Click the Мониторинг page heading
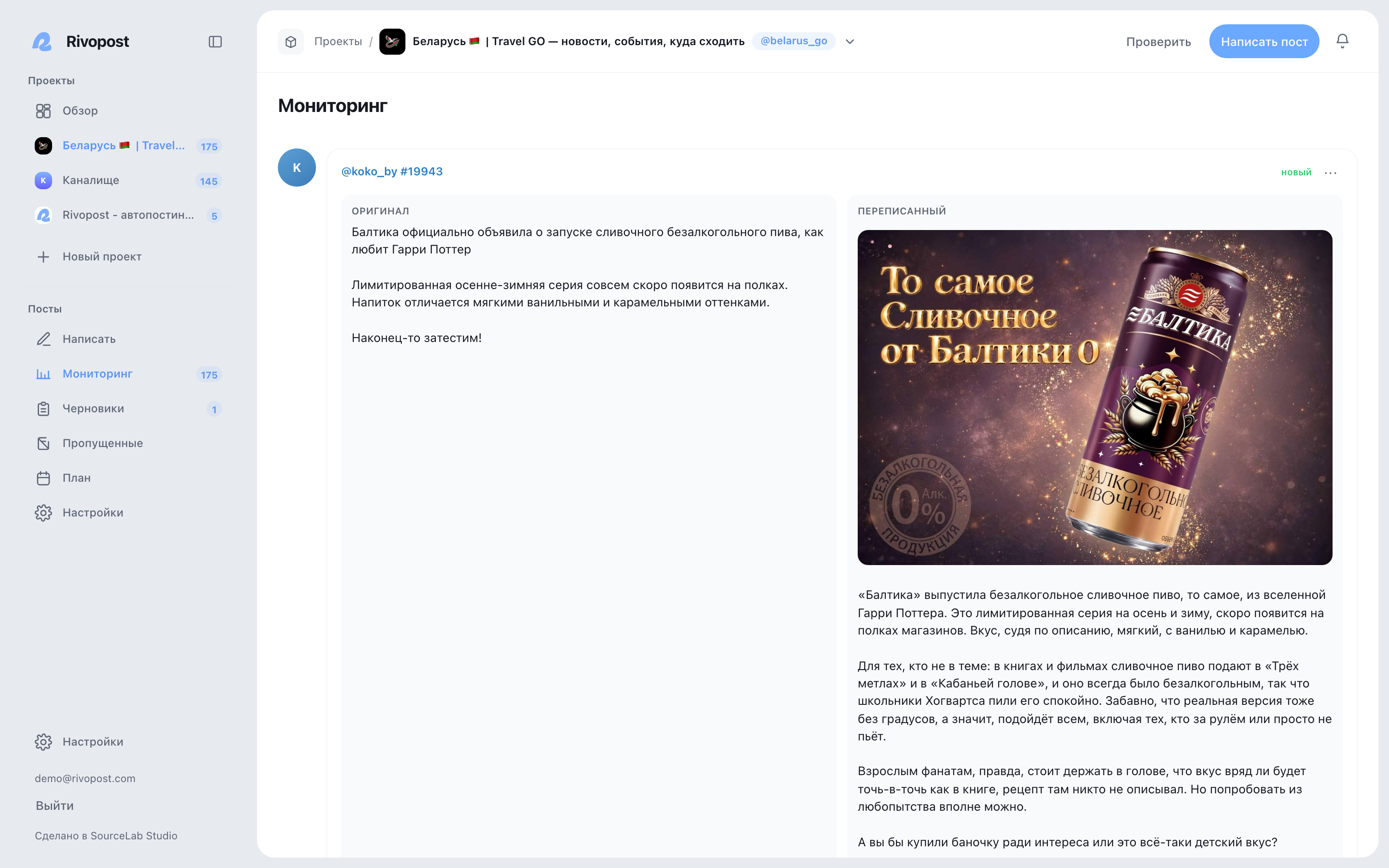 tap(332, 105)
